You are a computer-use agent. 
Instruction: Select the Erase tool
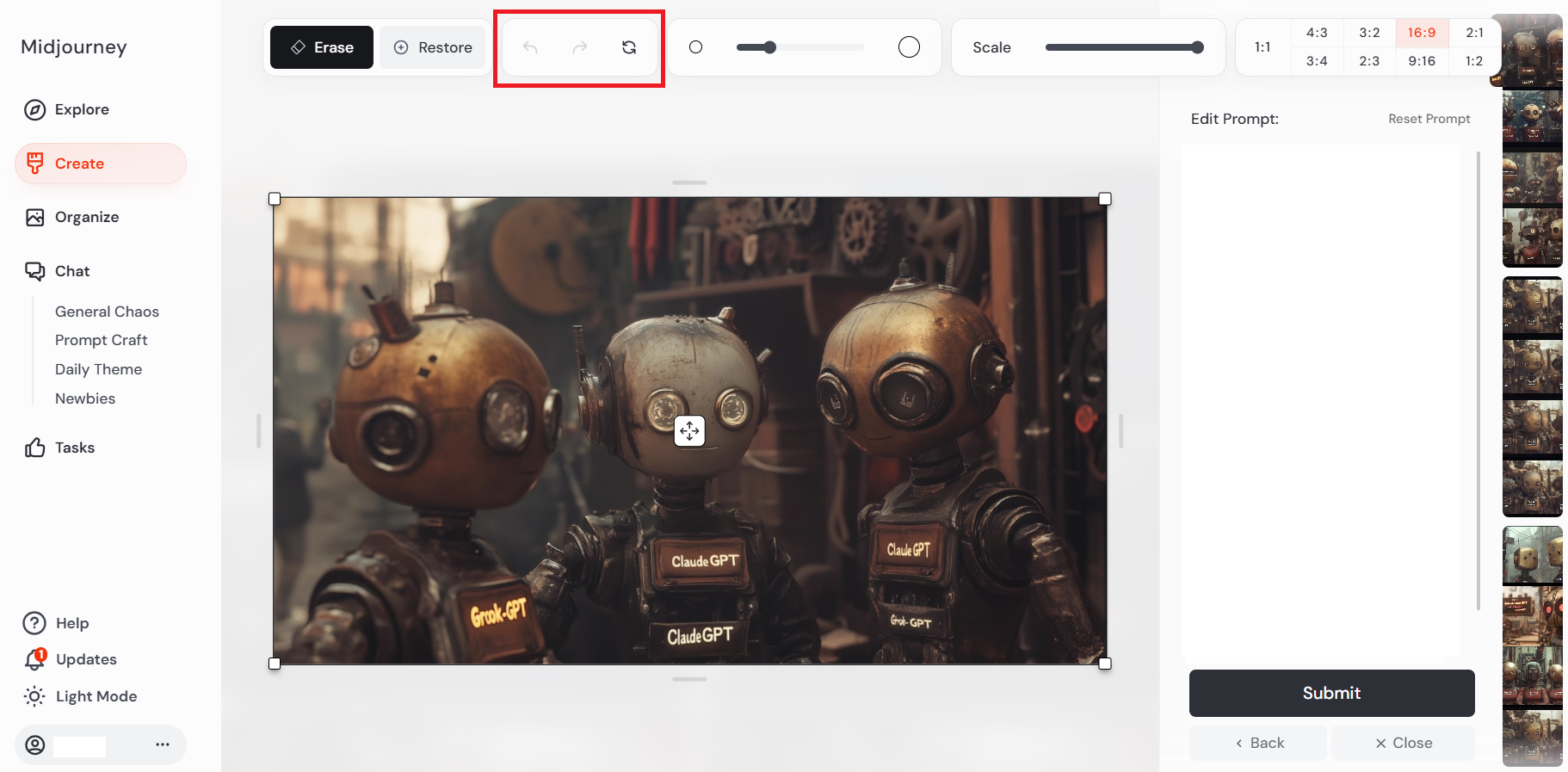[322, 47]
